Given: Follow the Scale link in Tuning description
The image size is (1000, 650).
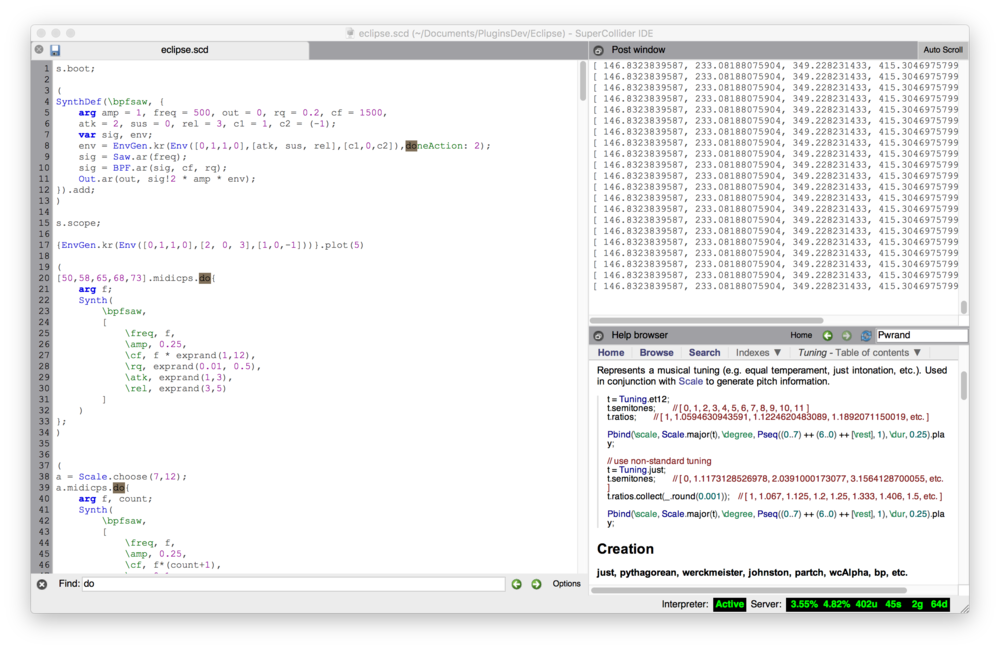Looking at the screenshot, I should (x=690, y=381).
